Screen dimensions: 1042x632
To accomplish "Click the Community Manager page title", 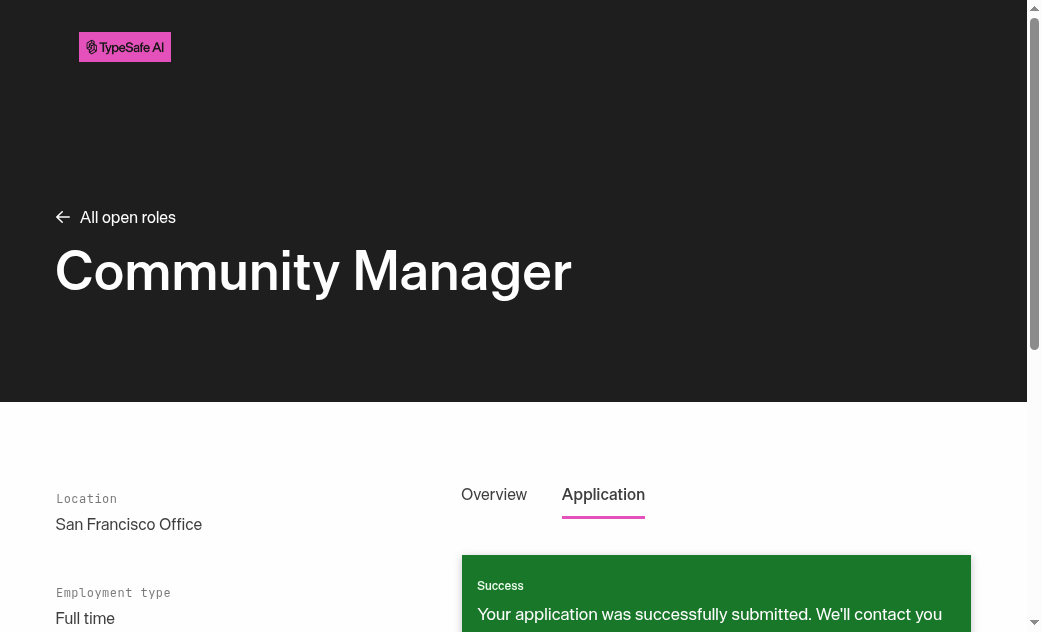I will pos(313,271).
